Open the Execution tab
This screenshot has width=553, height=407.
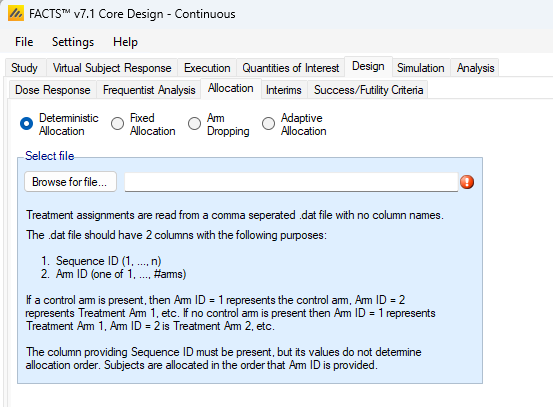pos(207,68)
